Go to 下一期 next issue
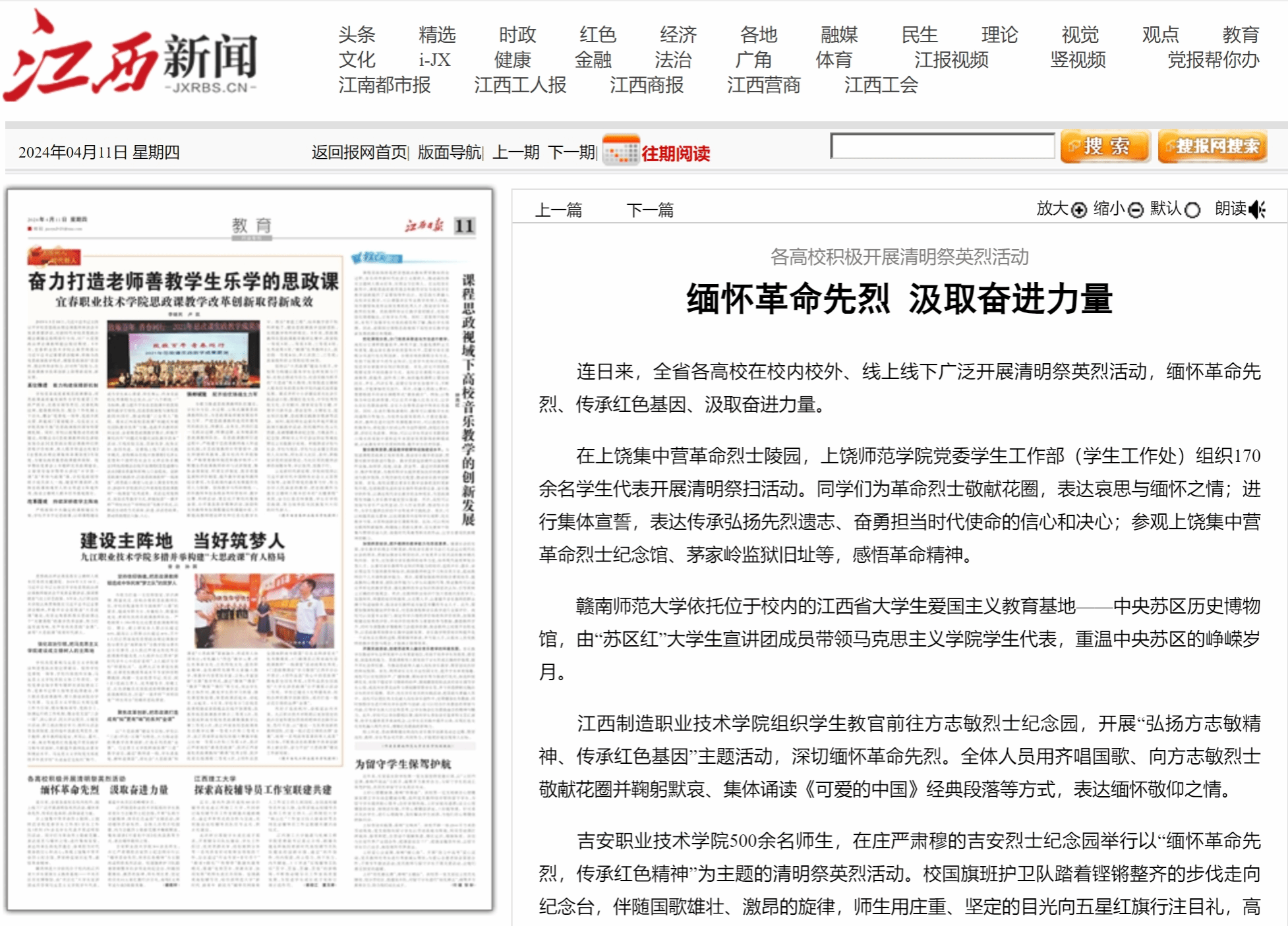The image size is (1288, 926). pos(571,152)
